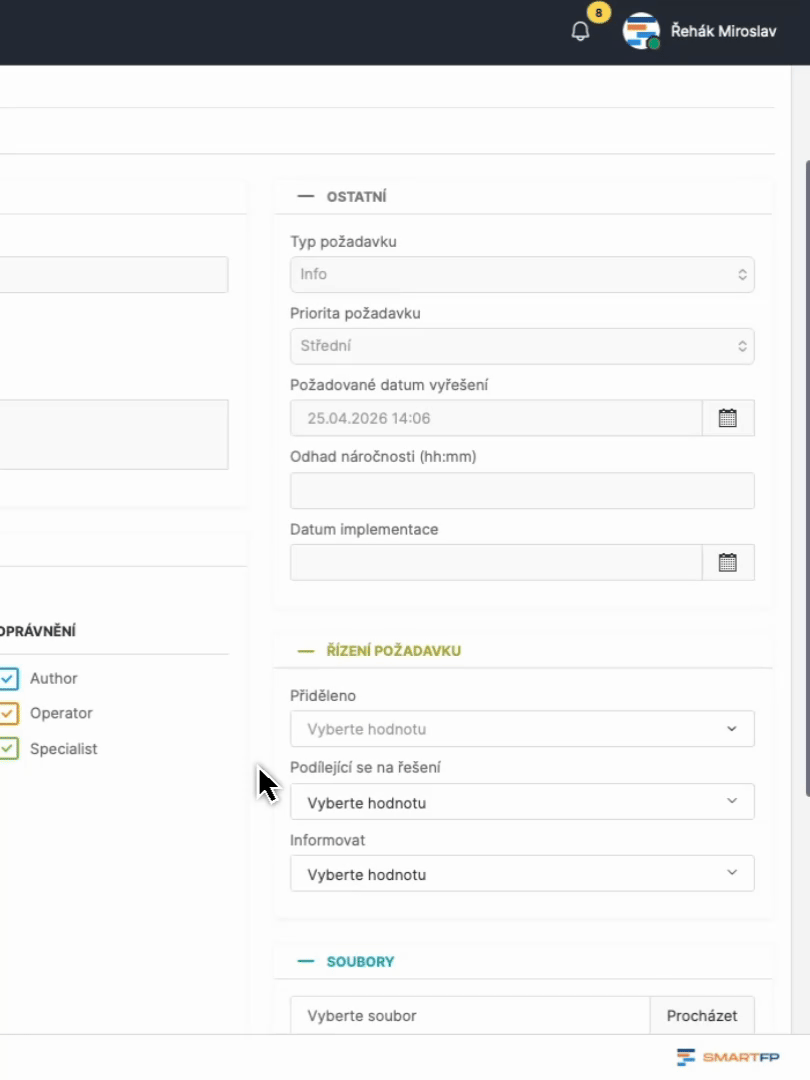Viewport: 810px width, 1080px height.
Task: Toggle the Author permission checkbox
Action: [x=9, y=679]
